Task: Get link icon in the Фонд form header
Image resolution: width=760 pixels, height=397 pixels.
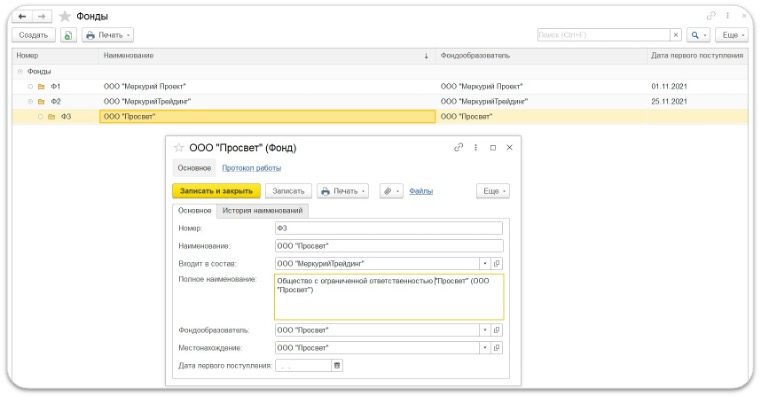Action: [x=459, y=147]
